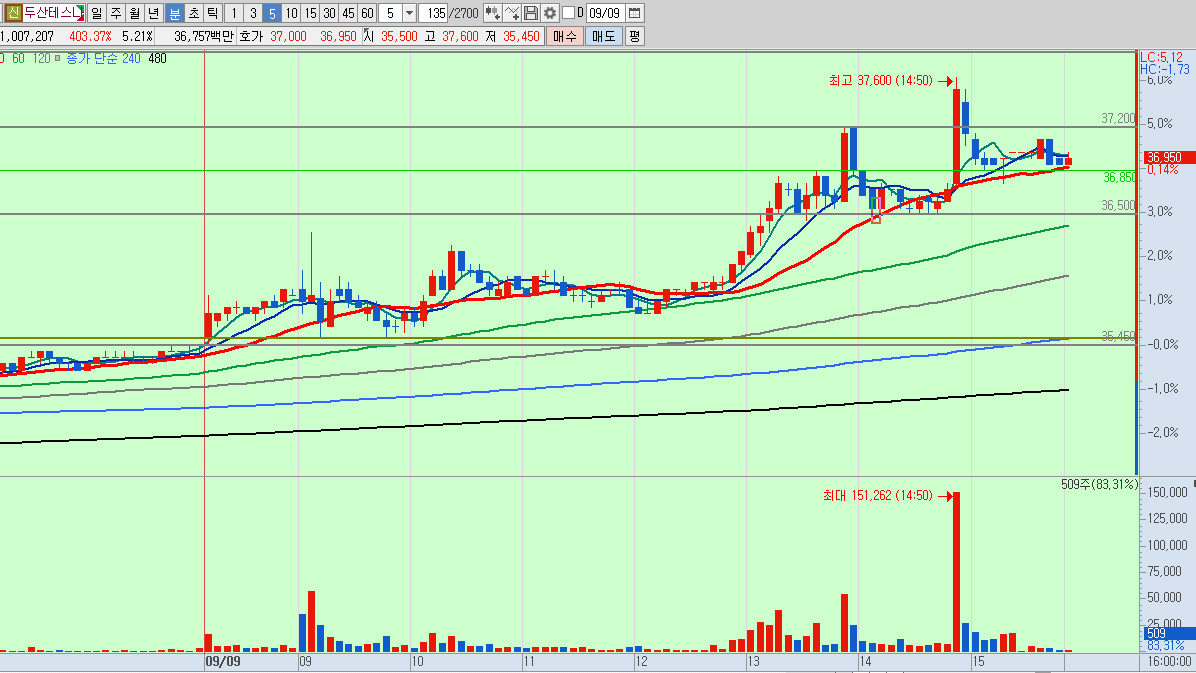Screen dimensions: 1196x673
Task: Select the 일 daily chart period
Action: coord(96,13)
